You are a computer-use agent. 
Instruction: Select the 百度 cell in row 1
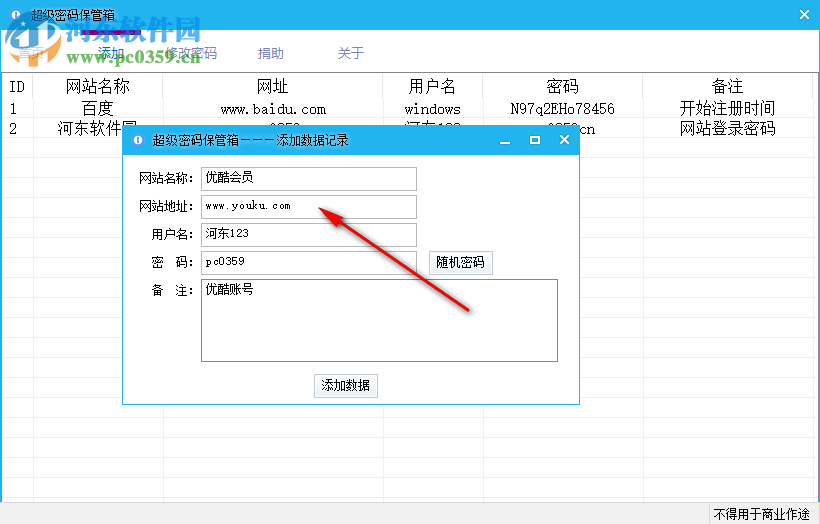pyautogui.click(x=98, y=108)
